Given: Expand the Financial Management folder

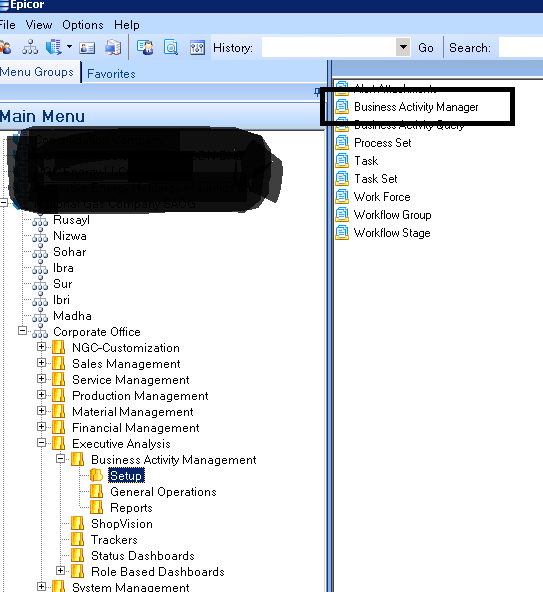Looking at the screenshot, I should (x=42, y=427).
